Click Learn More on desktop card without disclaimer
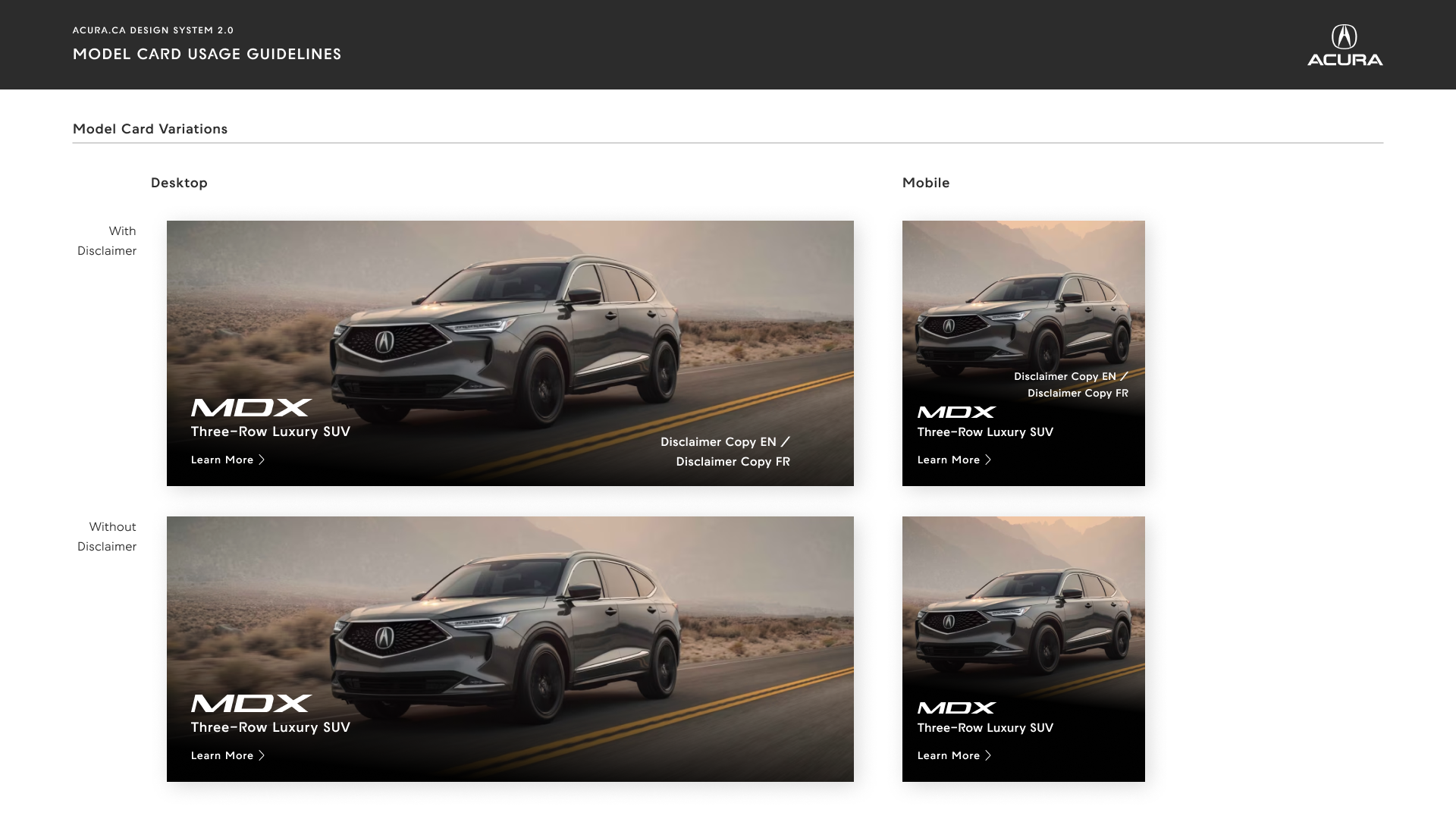Viewport: 1456px width, 819px height. point(227,755)
